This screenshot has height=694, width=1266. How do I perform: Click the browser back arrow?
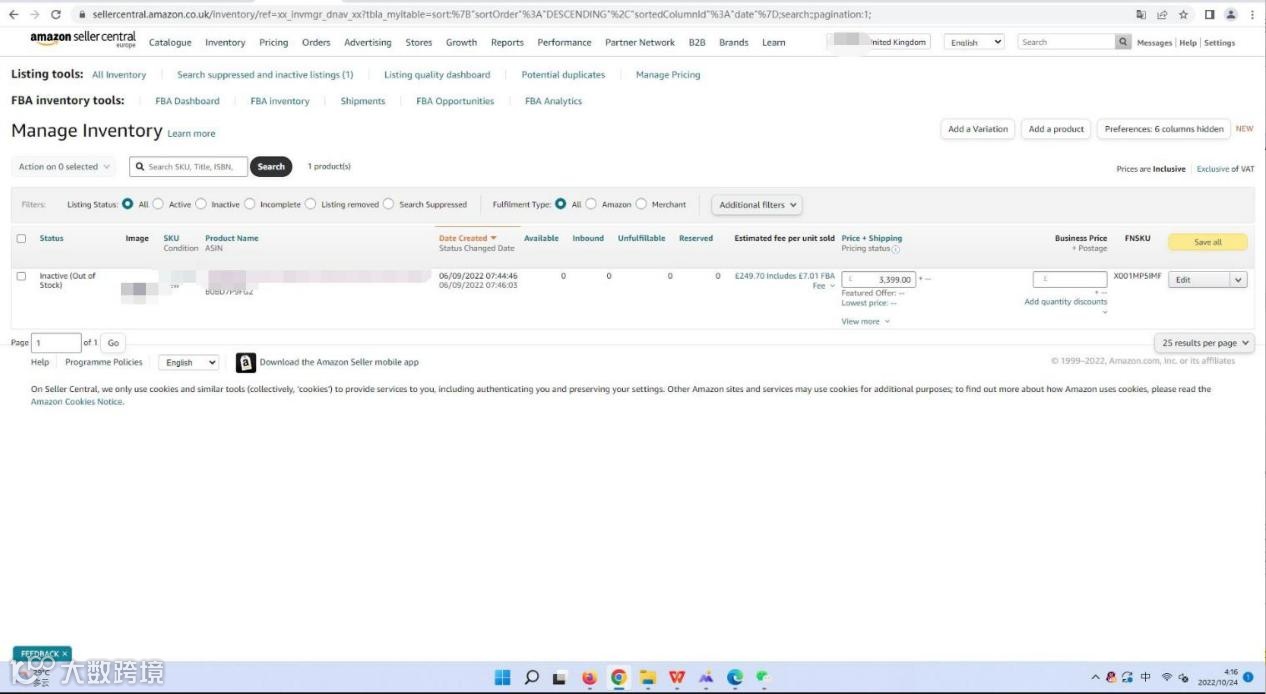[13, 14]
